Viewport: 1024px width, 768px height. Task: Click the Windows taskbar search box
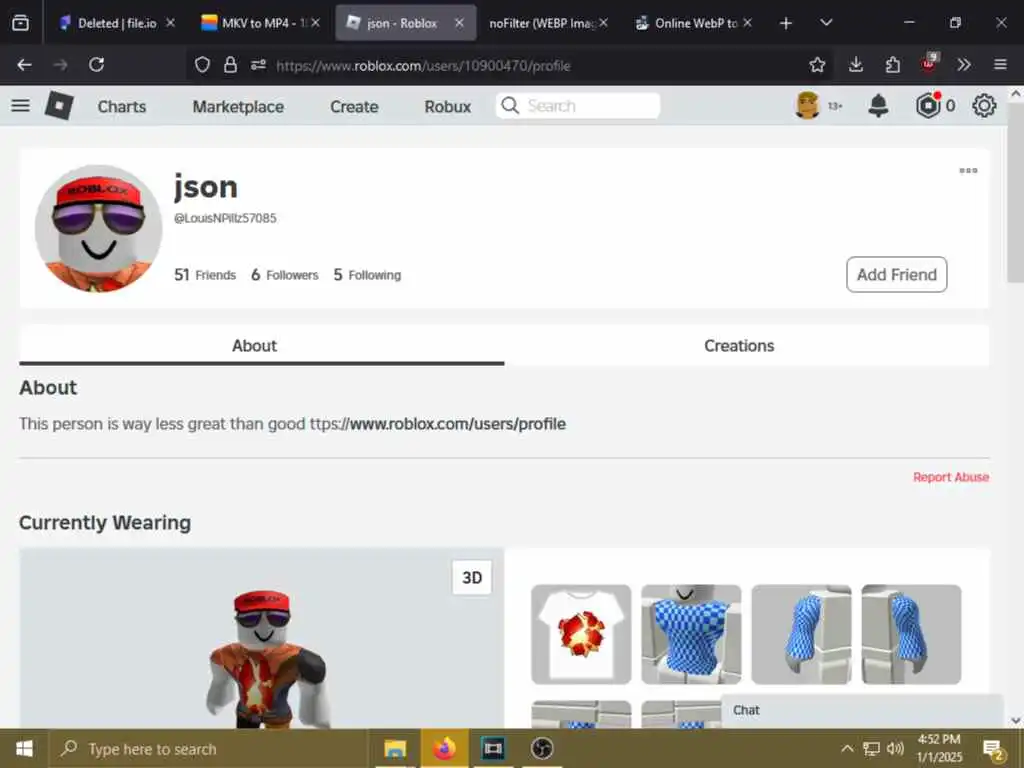click(x=209, y=748)
